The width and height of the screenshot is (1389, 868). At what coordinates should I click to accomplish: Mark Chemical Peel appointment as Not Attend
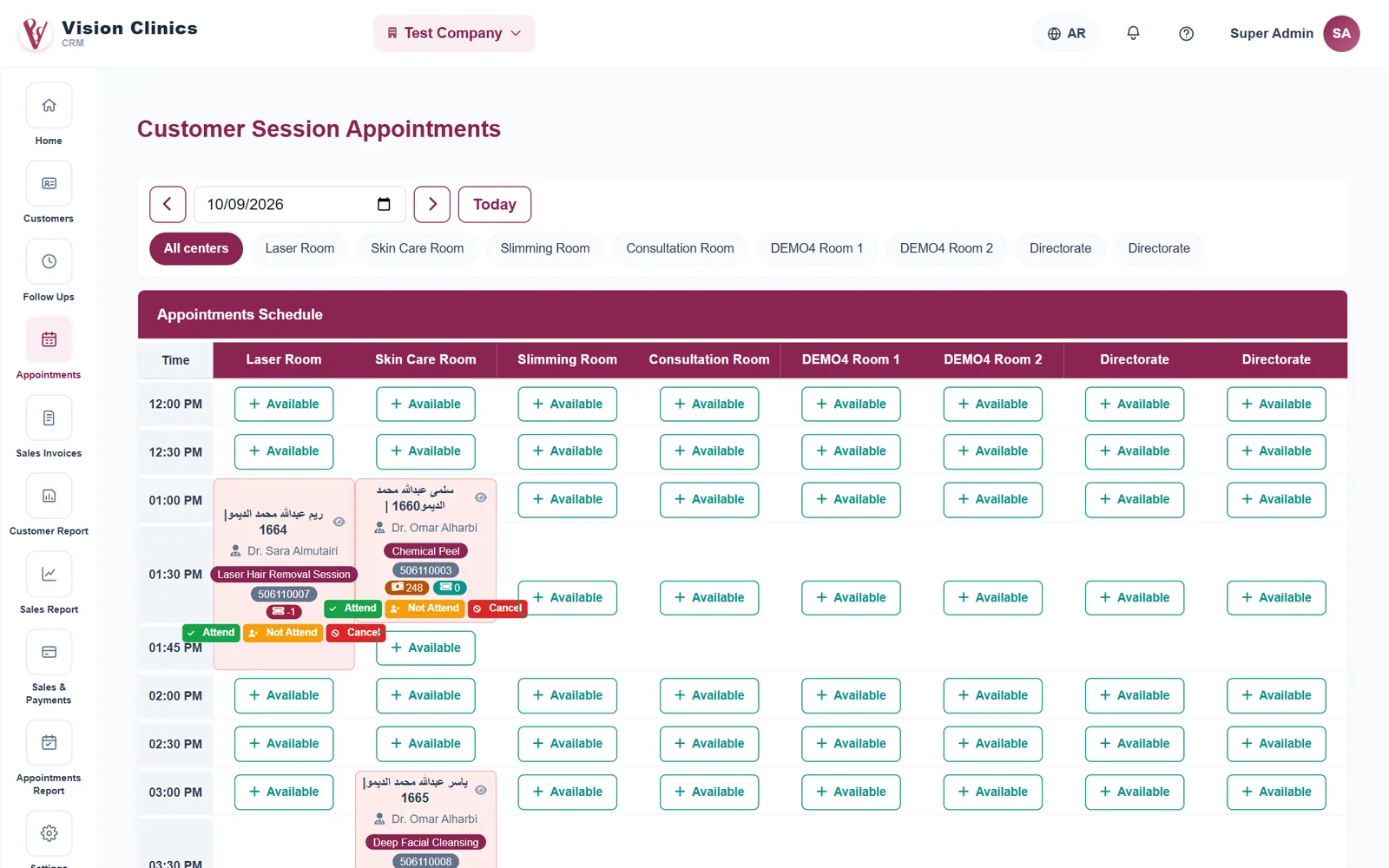point(425,608)
